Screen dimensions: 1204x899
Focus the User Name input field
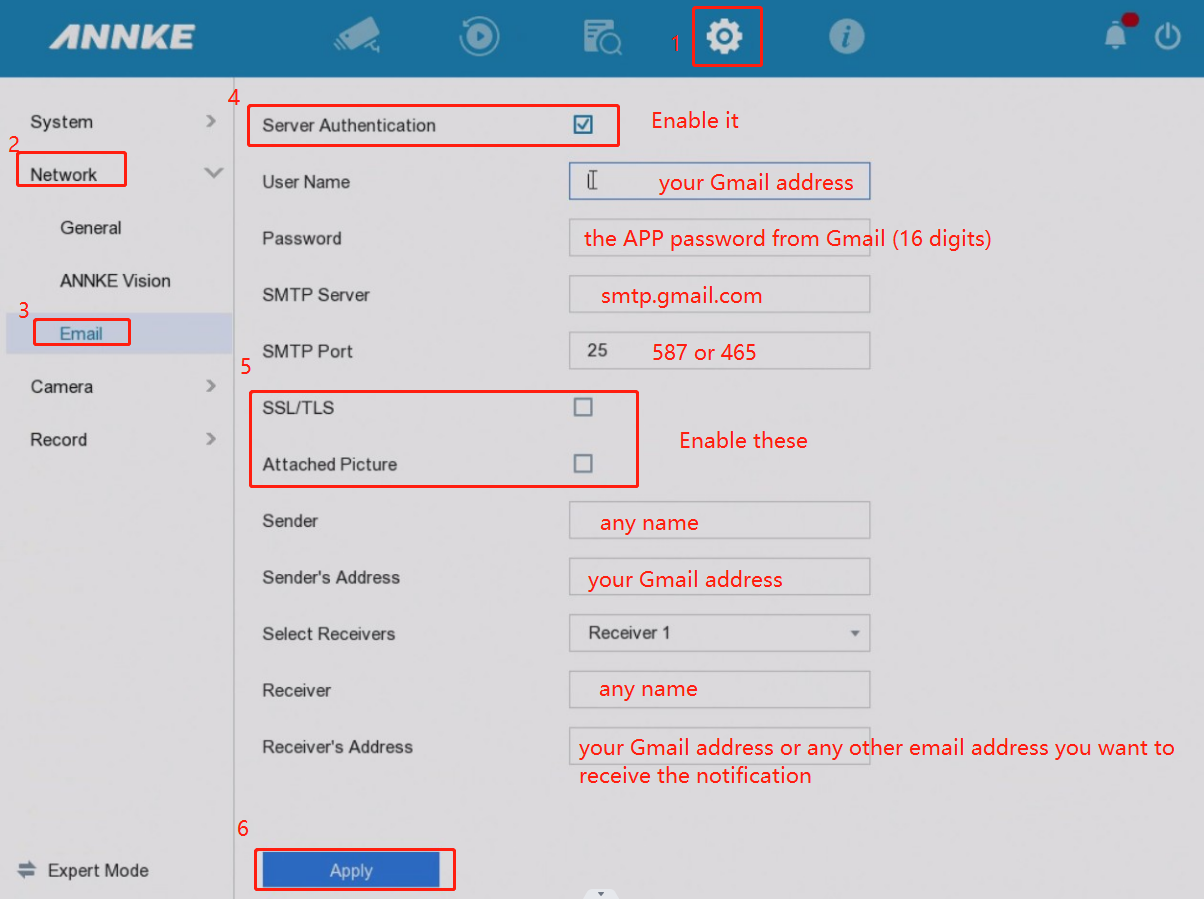point(720,182)
